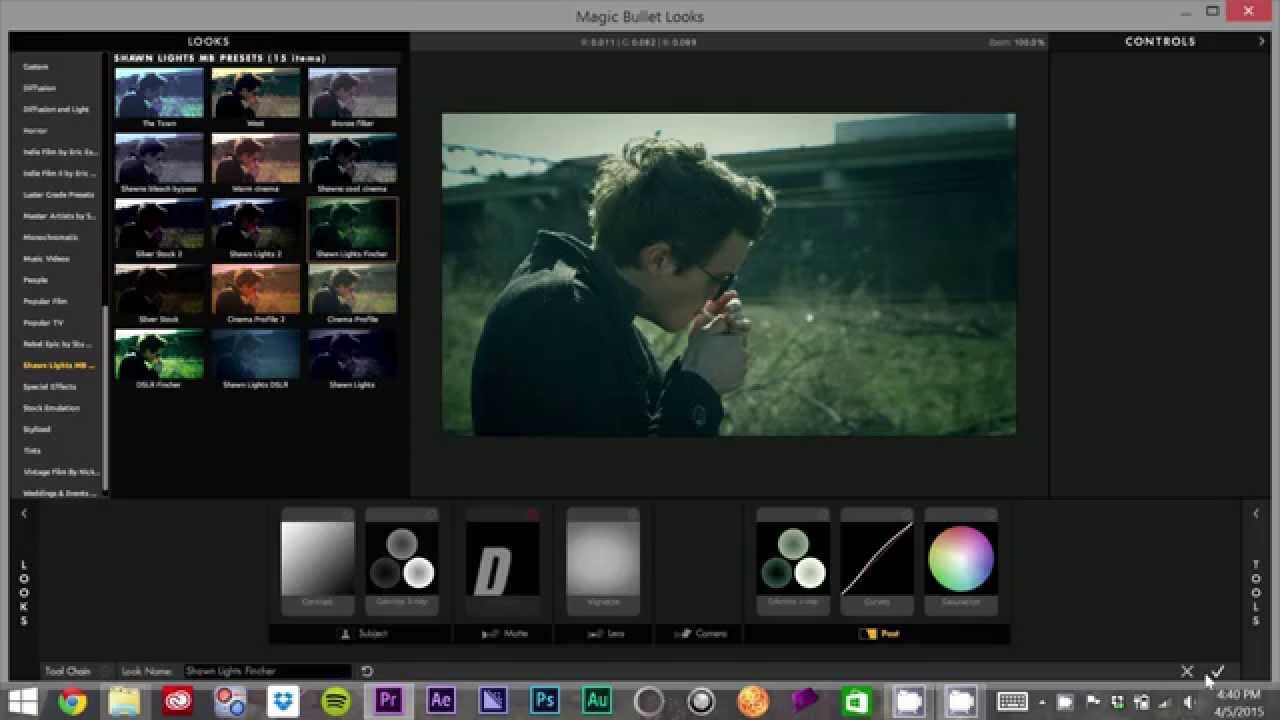Click the Zoom 100.0% readout

[1015, 43]
